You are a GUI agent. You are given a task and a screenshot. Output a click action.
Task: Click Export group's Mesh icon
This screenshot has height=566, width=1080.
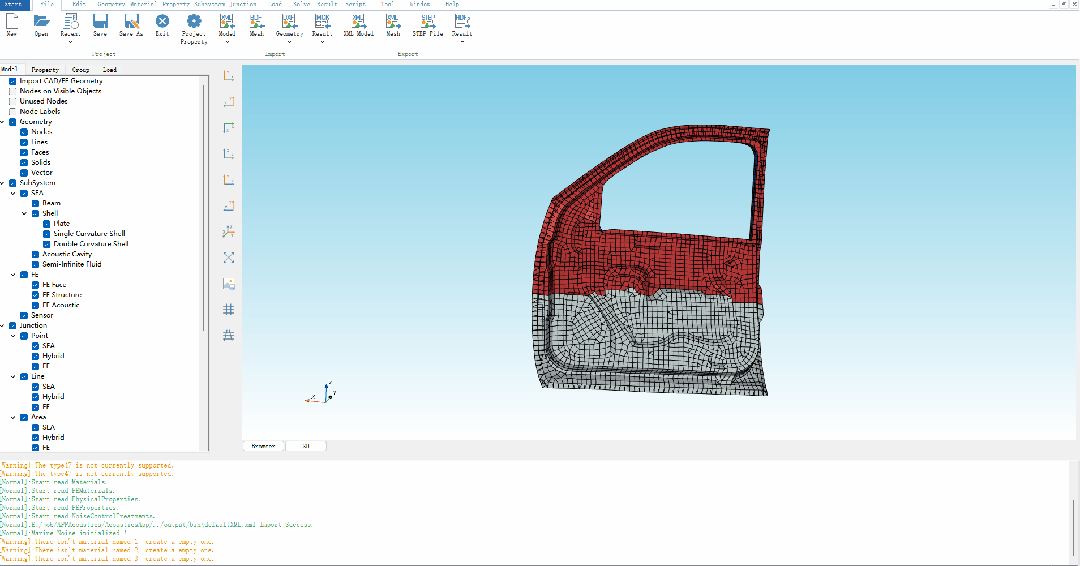click(393, 22)
